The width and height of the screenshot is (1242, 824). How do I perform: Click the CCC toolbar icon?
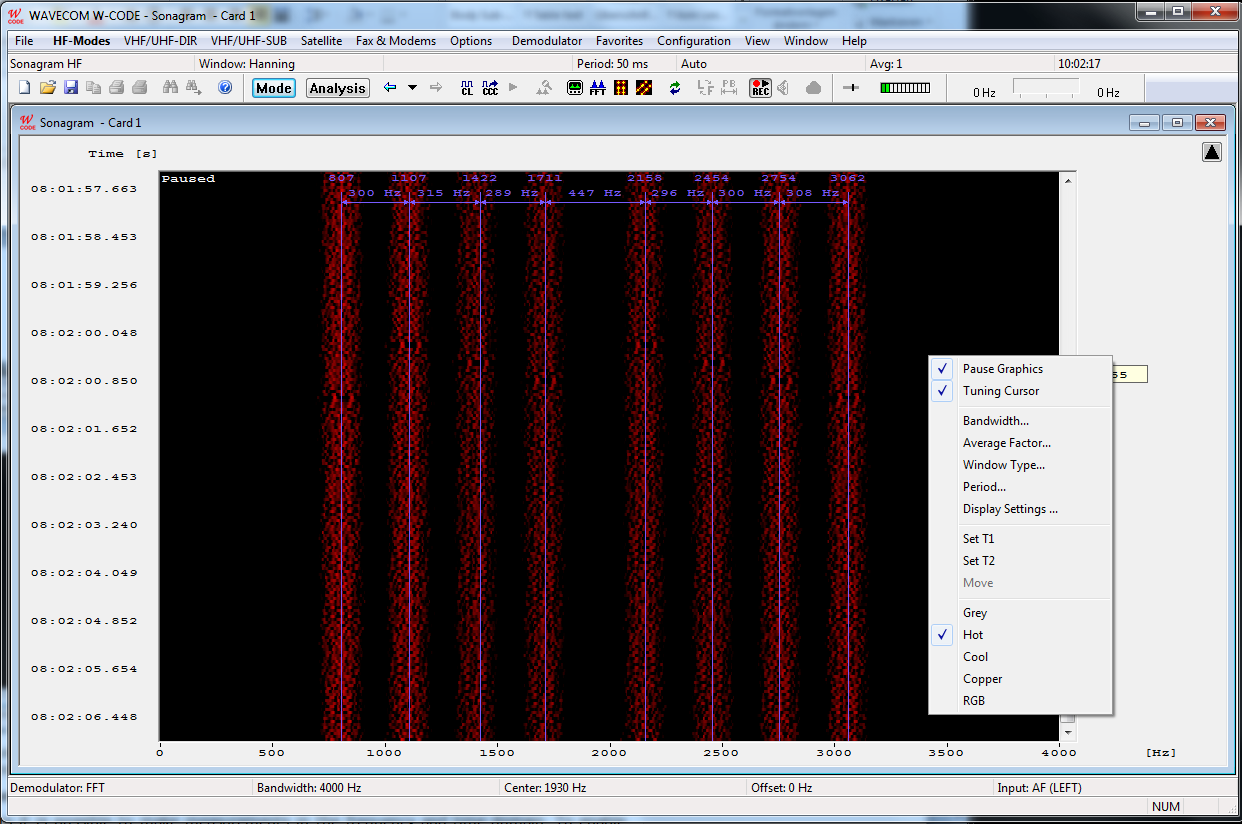(x=490, y=88)
